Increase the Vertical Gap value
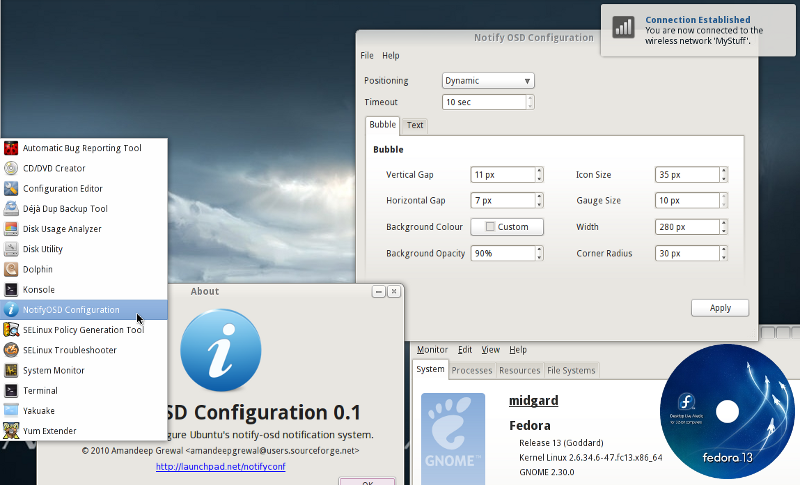800x485 pixels. click(539, 171)
